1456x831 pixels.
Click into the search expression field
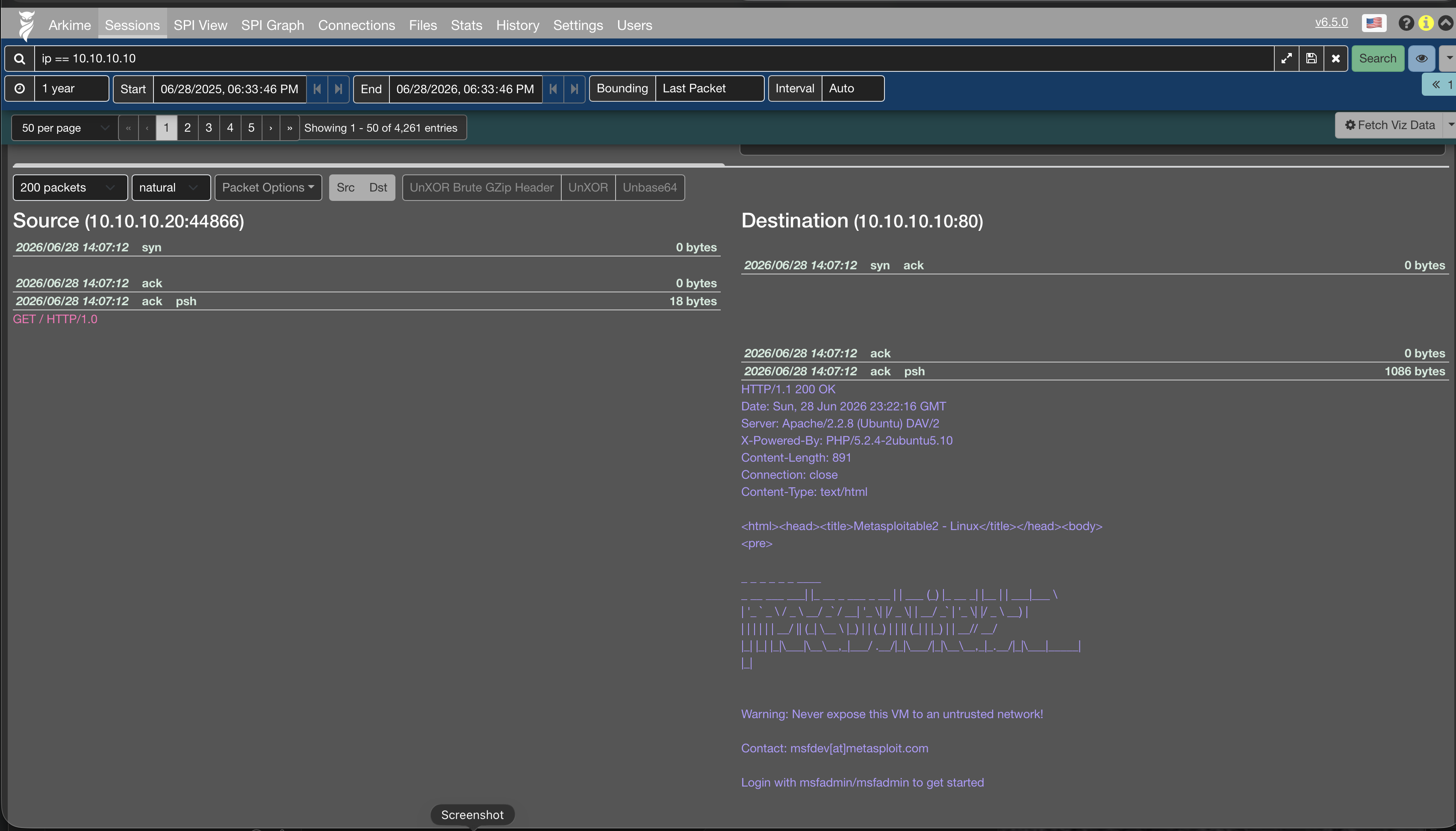pyautogui.click(x=654, y=59)
